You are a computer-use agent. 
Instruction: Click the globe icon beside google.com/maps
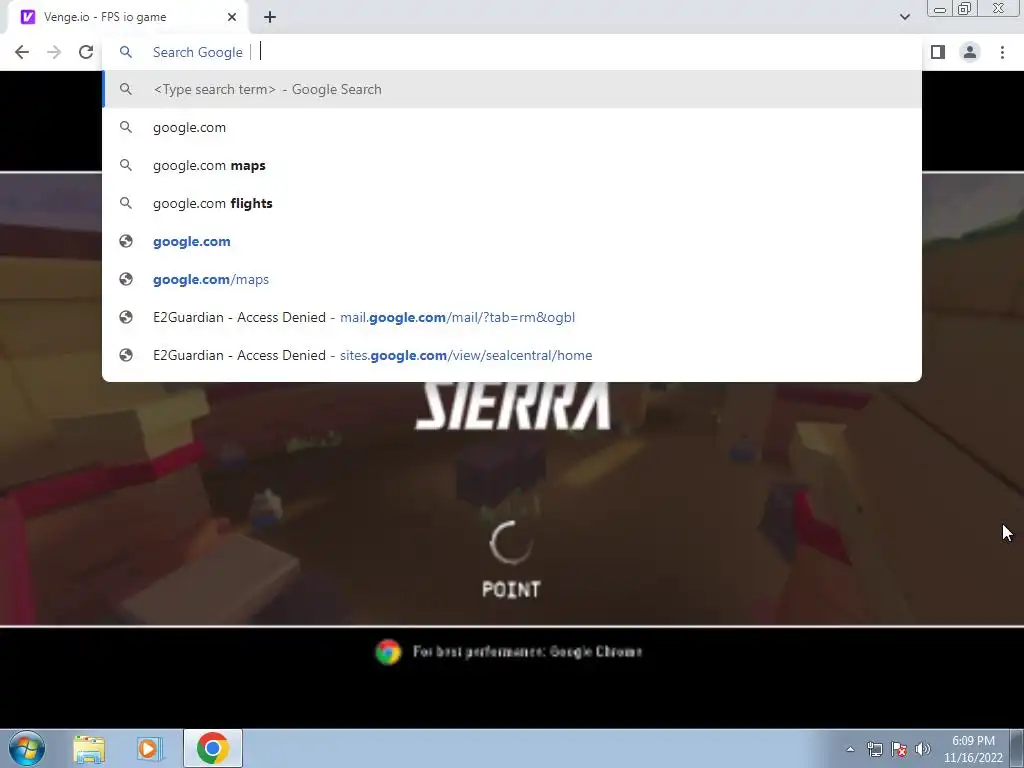(126, 279)
